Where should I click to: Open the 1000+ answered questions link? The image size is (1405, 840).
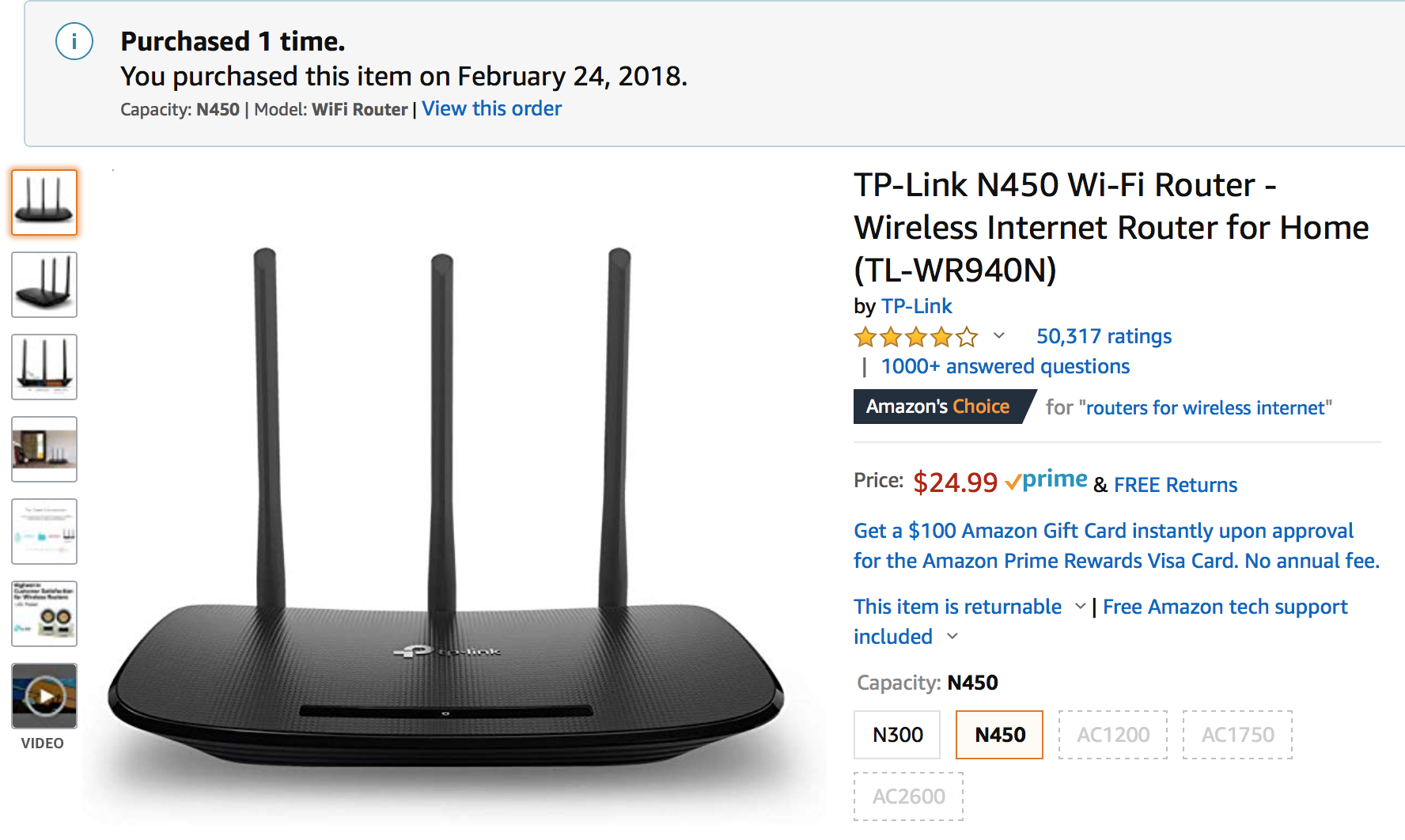click(x=1005, y=367)
